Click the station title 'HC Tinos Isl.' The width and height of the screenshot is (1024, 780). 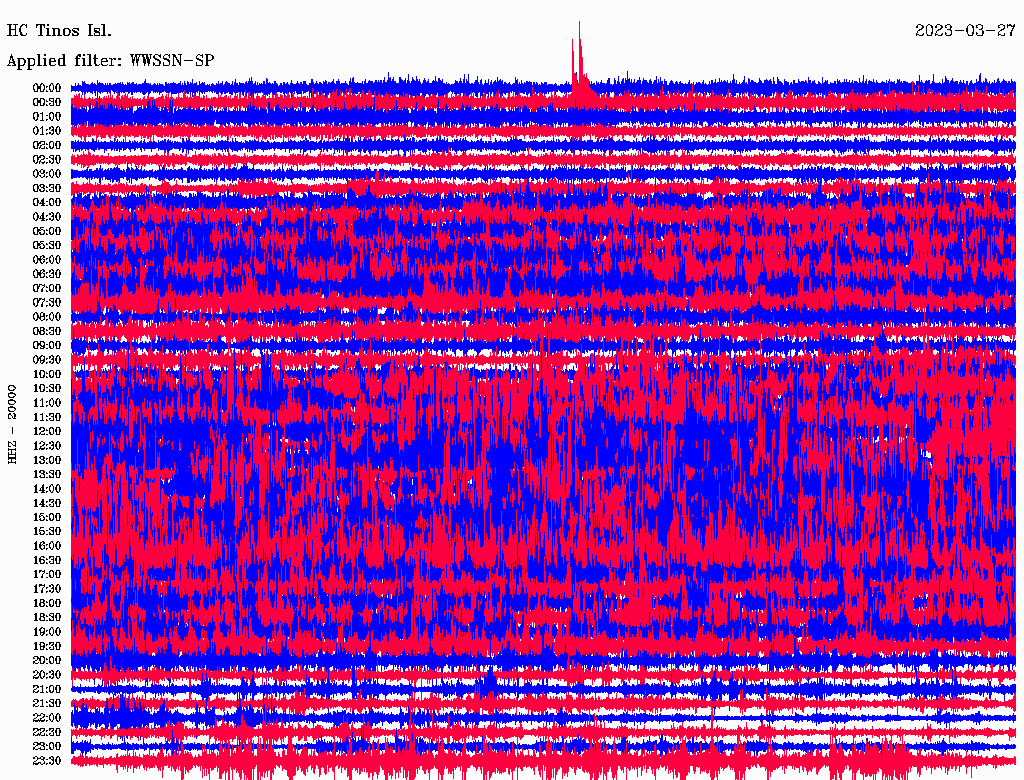point(59,31)
